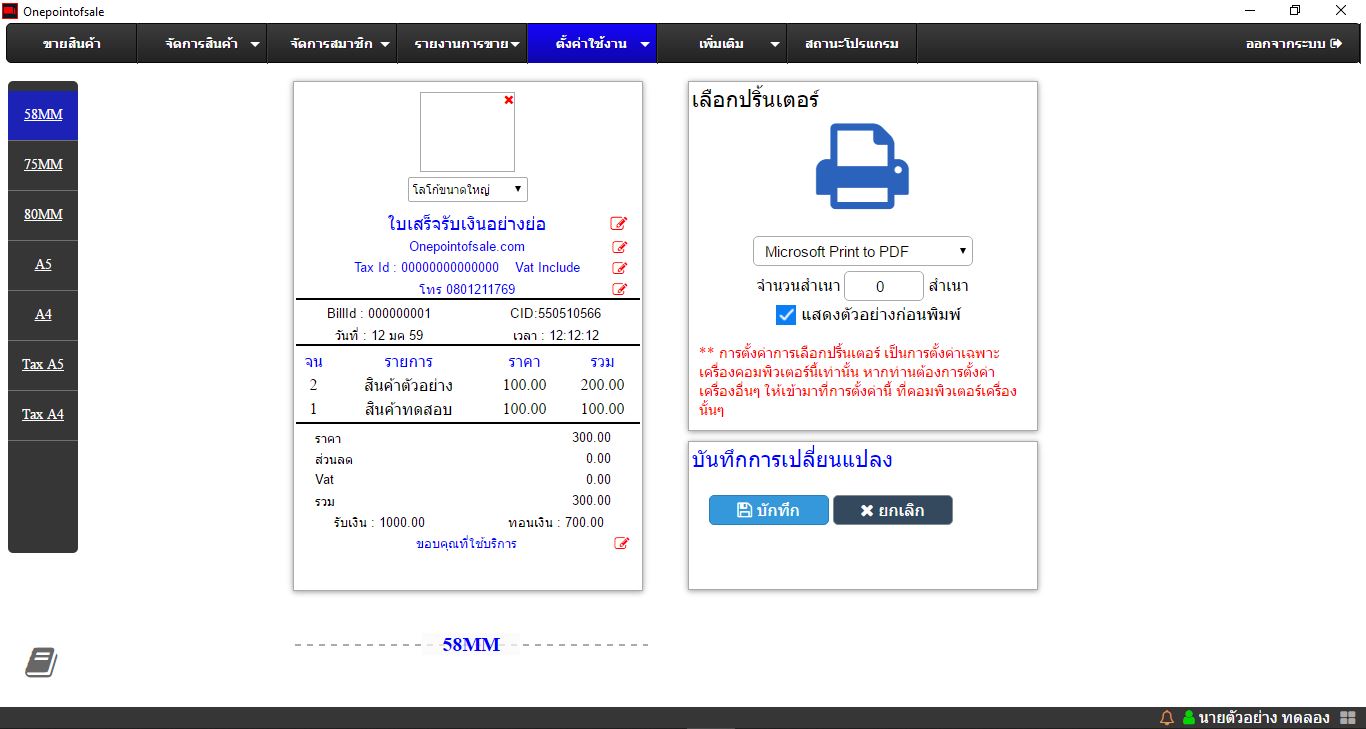Screen dimensions: 1366x729
Task: Click the notification bell in the status bar
Action: click(1166, 718)
